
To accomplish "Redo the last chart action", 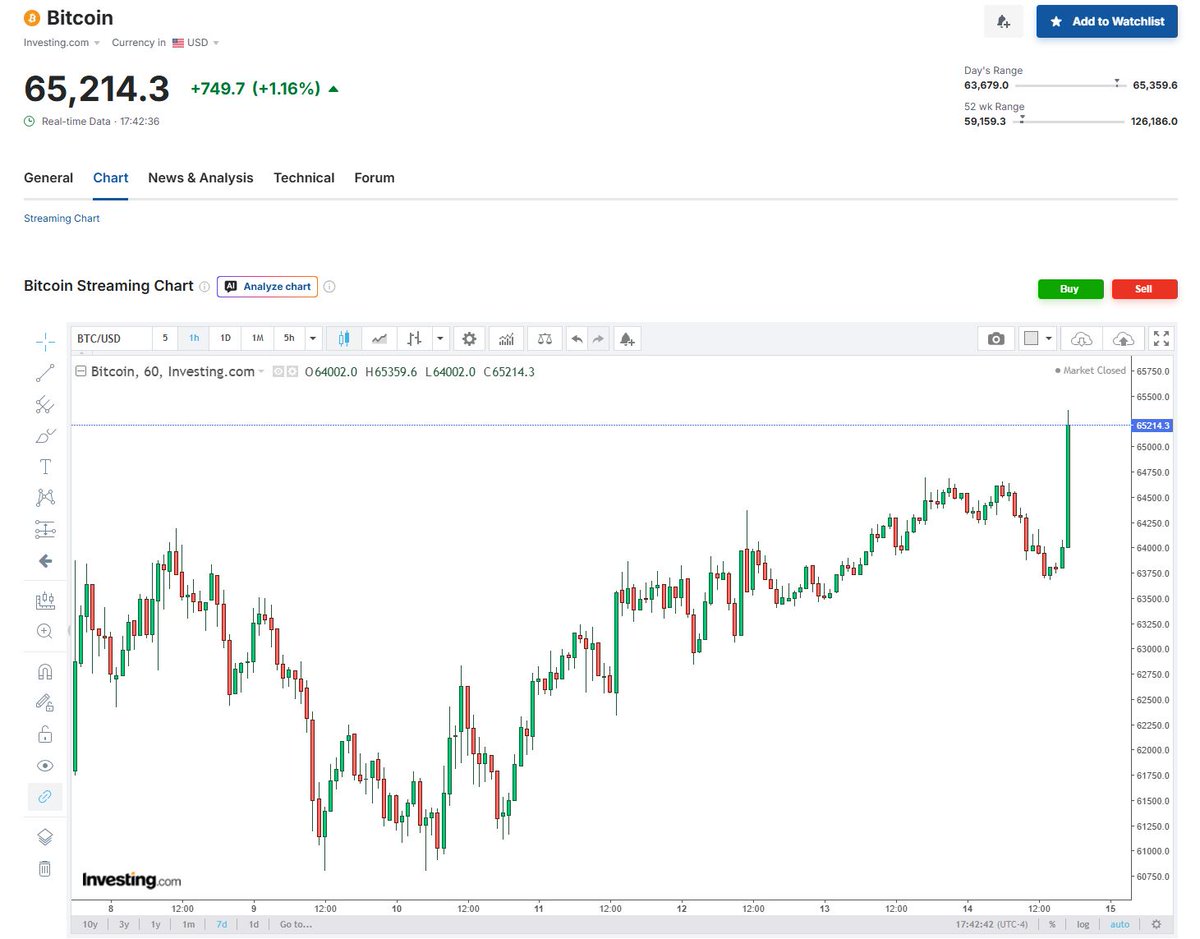I will [598, 338].
